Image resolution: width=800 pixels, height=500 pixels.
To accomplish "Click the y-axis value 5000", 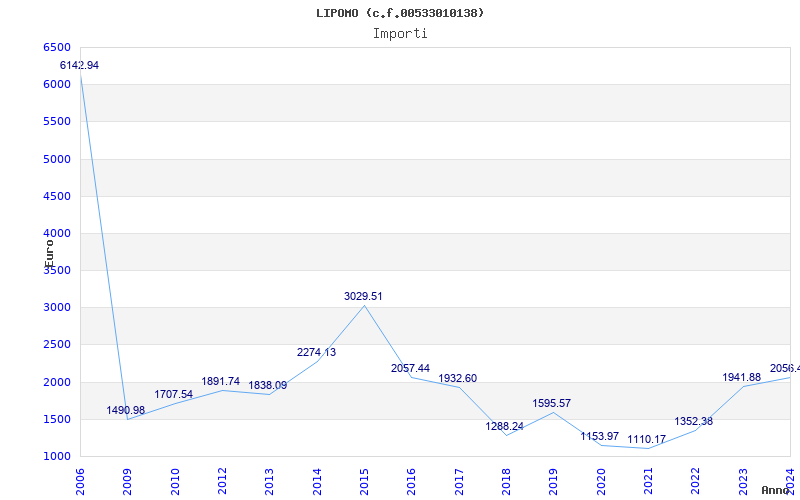I will point(57,159).
